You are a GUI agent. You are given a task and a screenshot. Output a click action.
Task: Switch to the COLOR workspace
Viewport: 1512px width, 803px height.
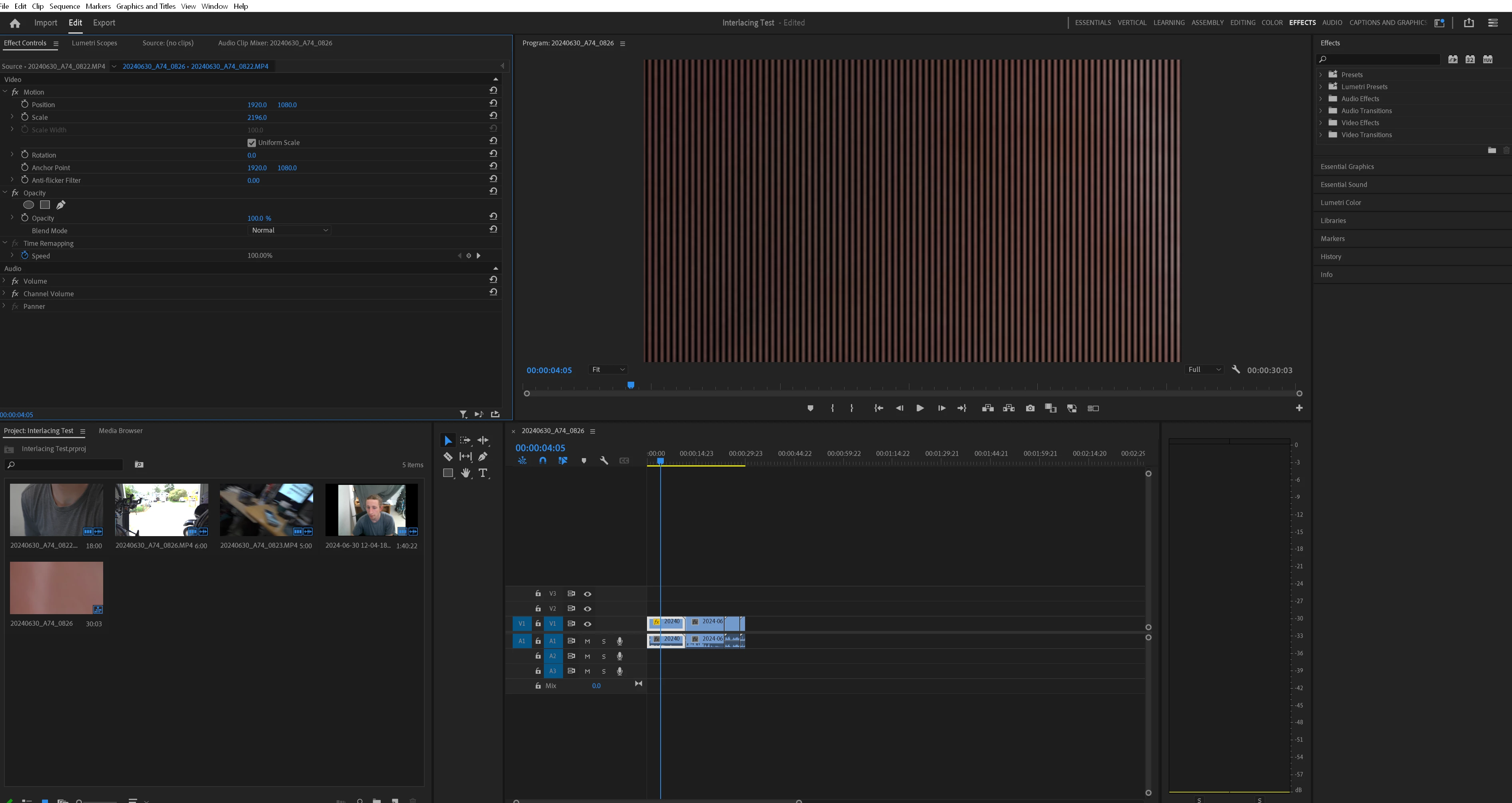coord(1272,23)
